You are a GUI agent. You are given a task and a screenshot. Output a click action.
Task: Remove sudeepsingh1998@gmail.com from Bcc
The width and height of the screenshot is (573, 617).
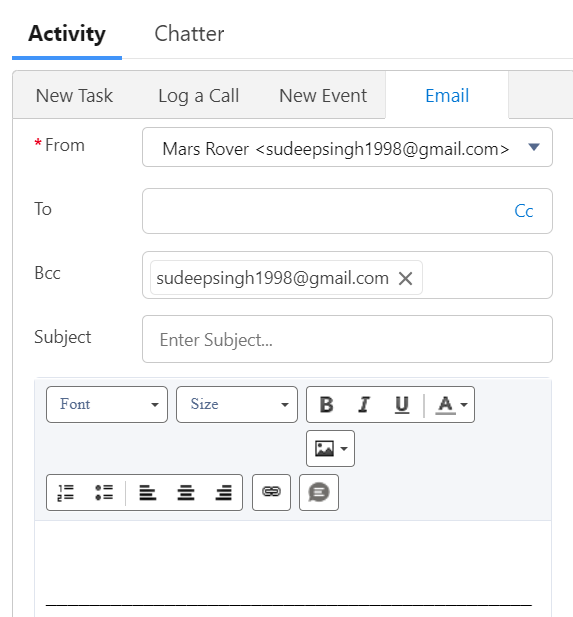(405, 278)
